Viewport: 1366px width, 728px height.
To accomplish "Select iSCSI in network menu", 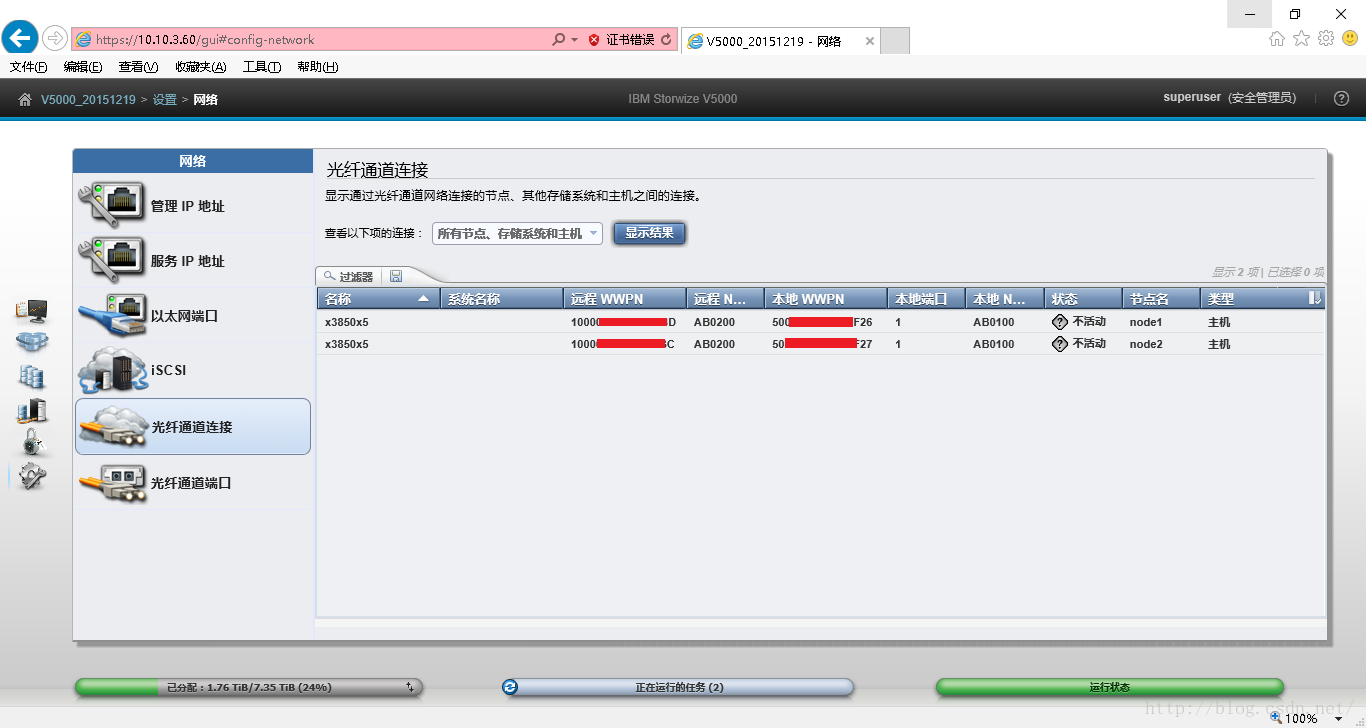I will click(x=193, y=370).
